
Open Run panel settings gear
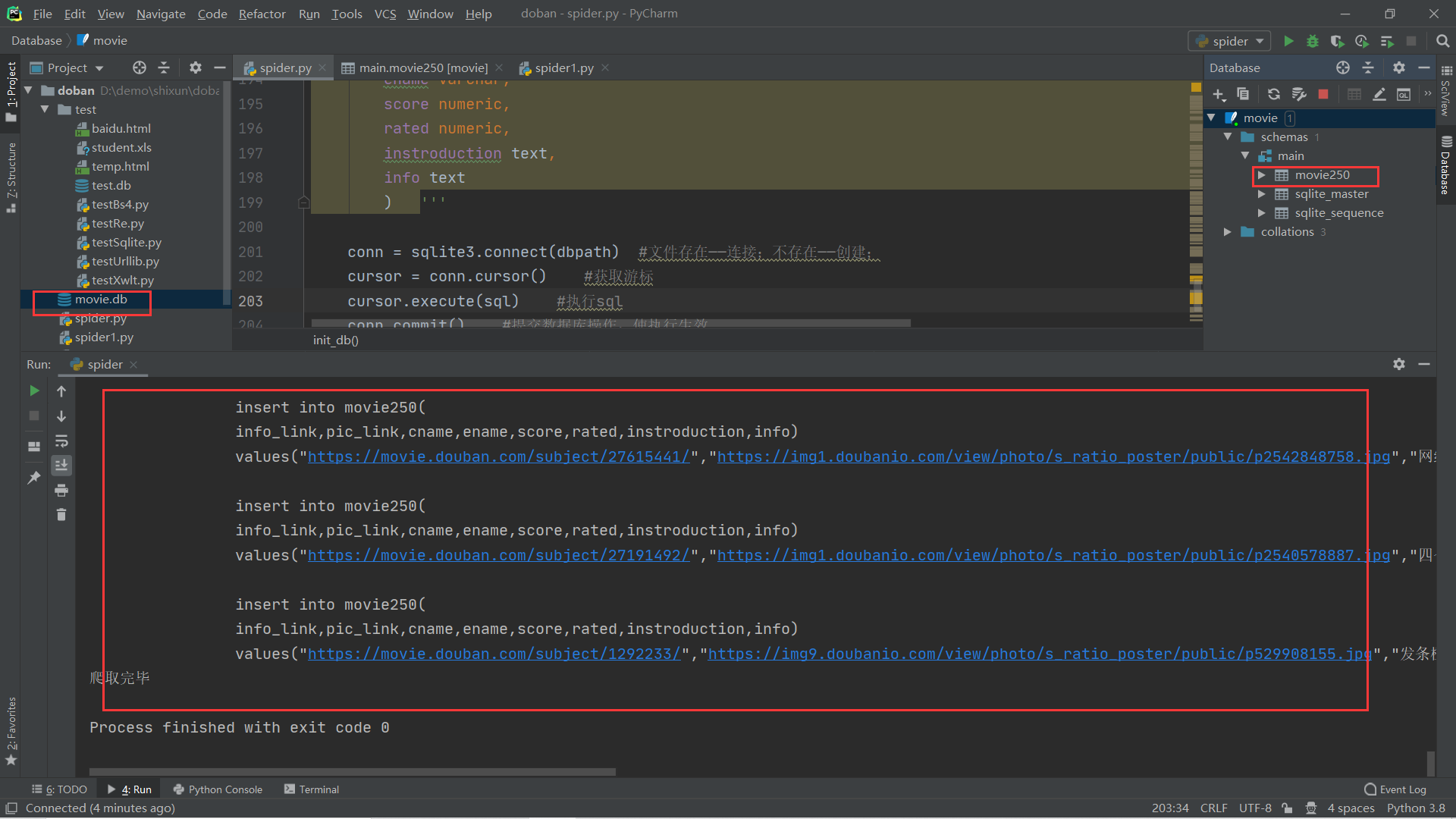[x=1399, y=364]
